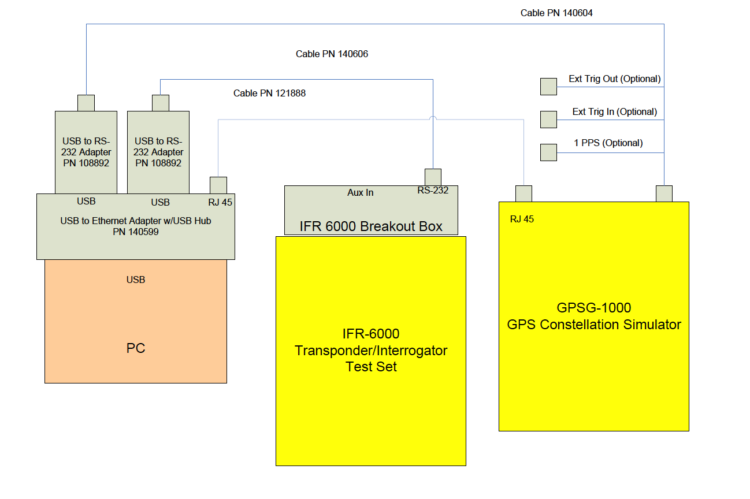Click the second USB to RS-232 Adapter connected to Cable PN 140606
This screenshot has height=499, width=750.
[x=158, y=152]
